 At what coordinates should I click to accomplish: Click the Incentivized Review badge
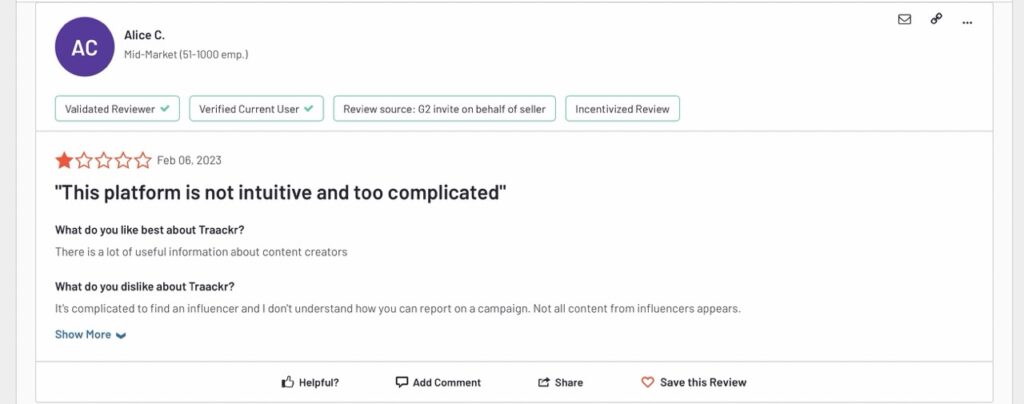pyautogui.click(x=622, y=109)
